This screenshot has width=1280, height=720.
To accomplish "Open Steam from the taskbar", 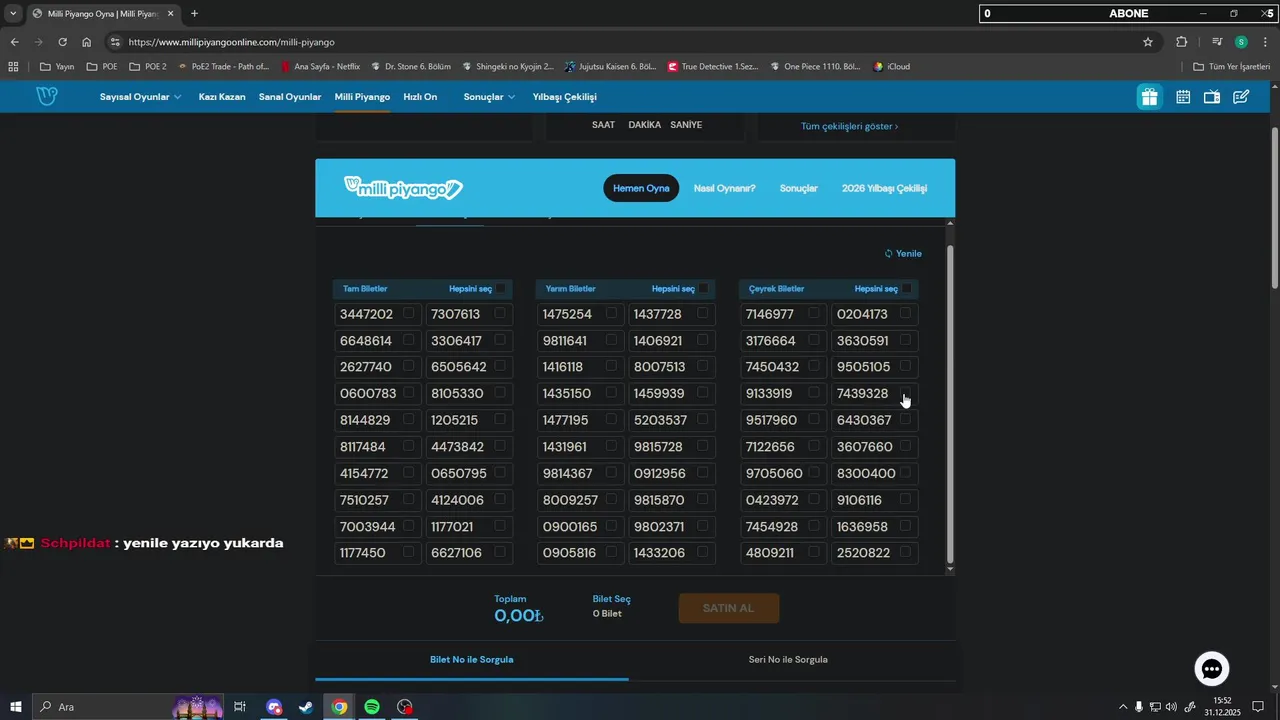I will [x=305, y=707].
